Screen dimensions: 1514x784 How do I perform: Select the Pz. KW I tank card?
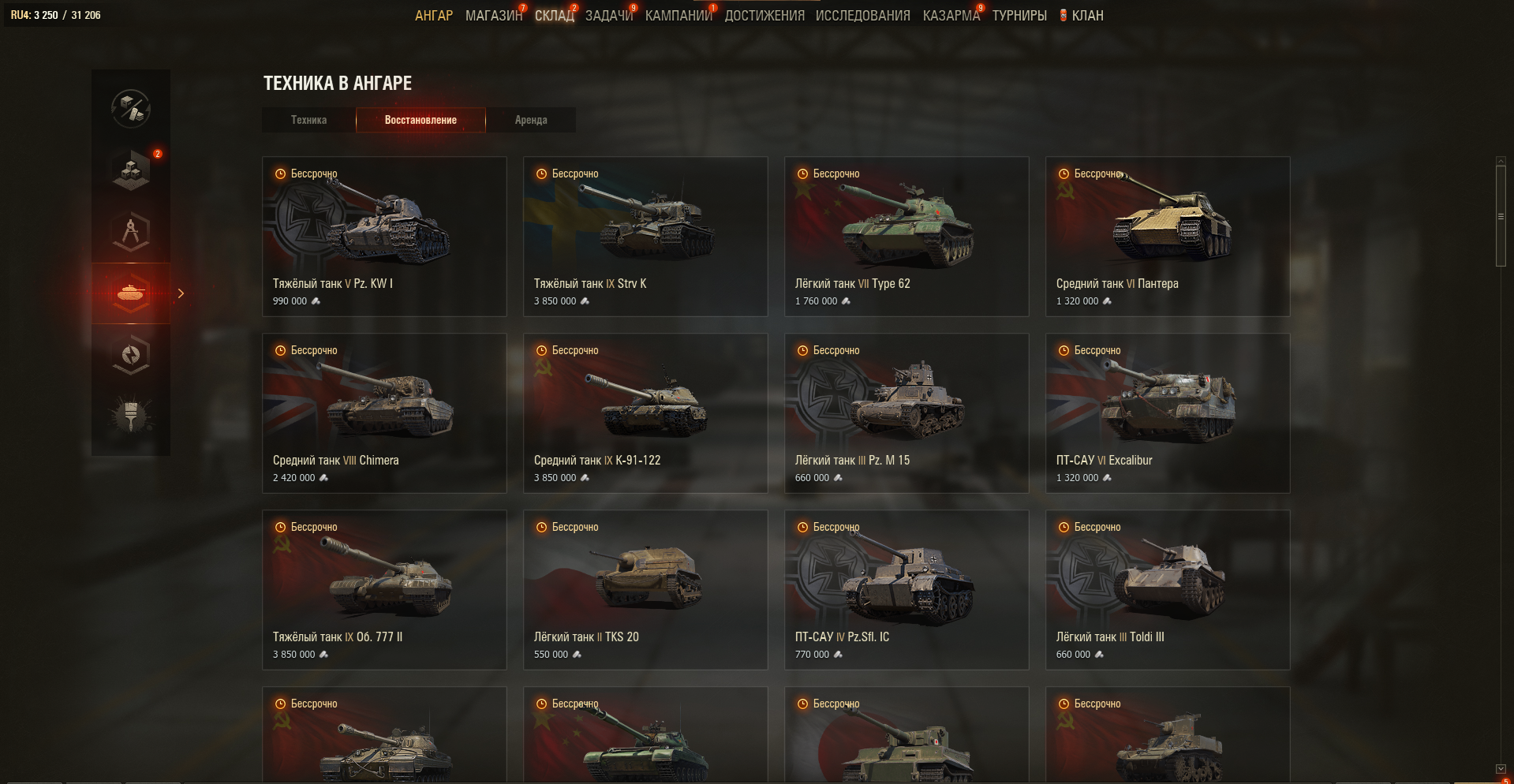coord(384,237)
